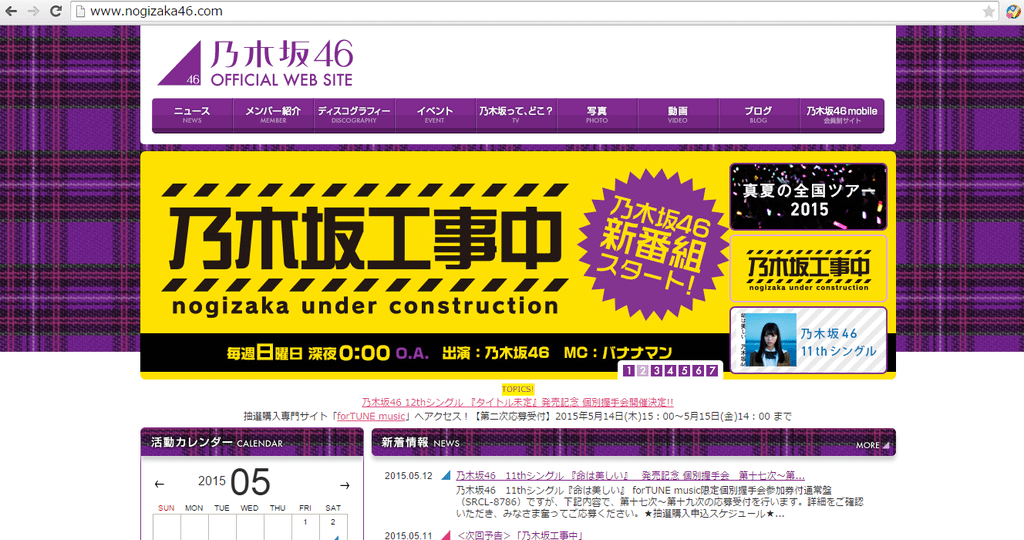Open the ブログ BLOG menu
This screenshot has height=540, width=1024.
click(x=760, y=115)
